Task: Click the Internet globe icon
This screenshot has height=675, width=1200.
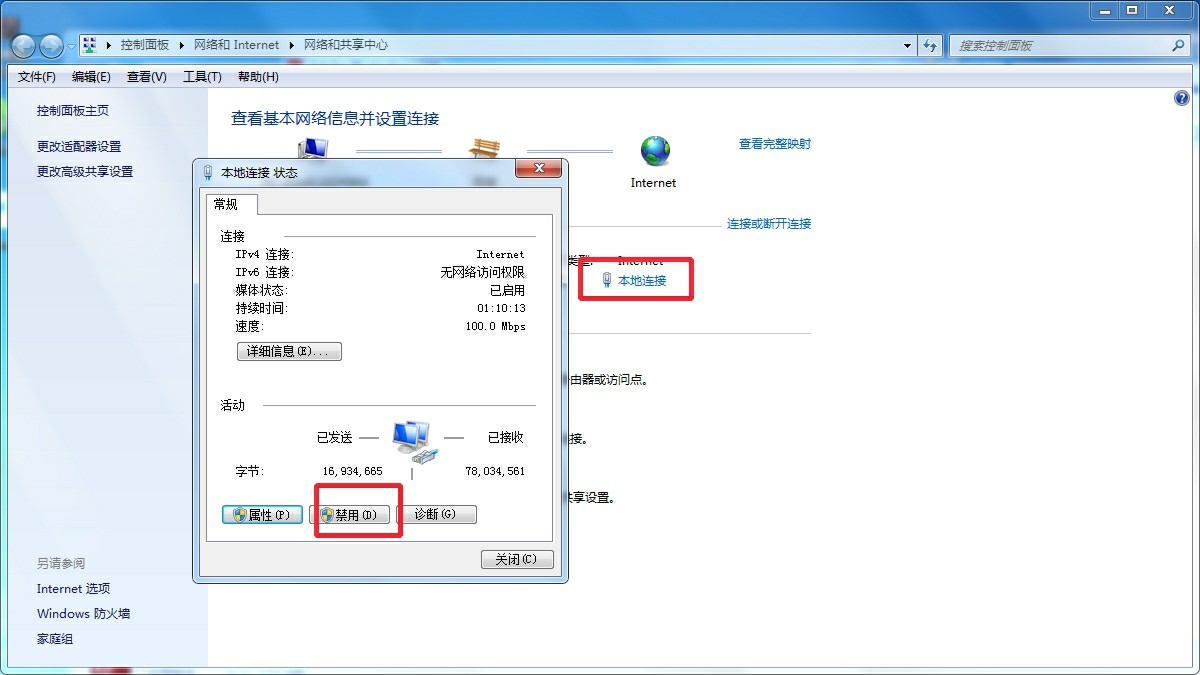Action: 655,151
